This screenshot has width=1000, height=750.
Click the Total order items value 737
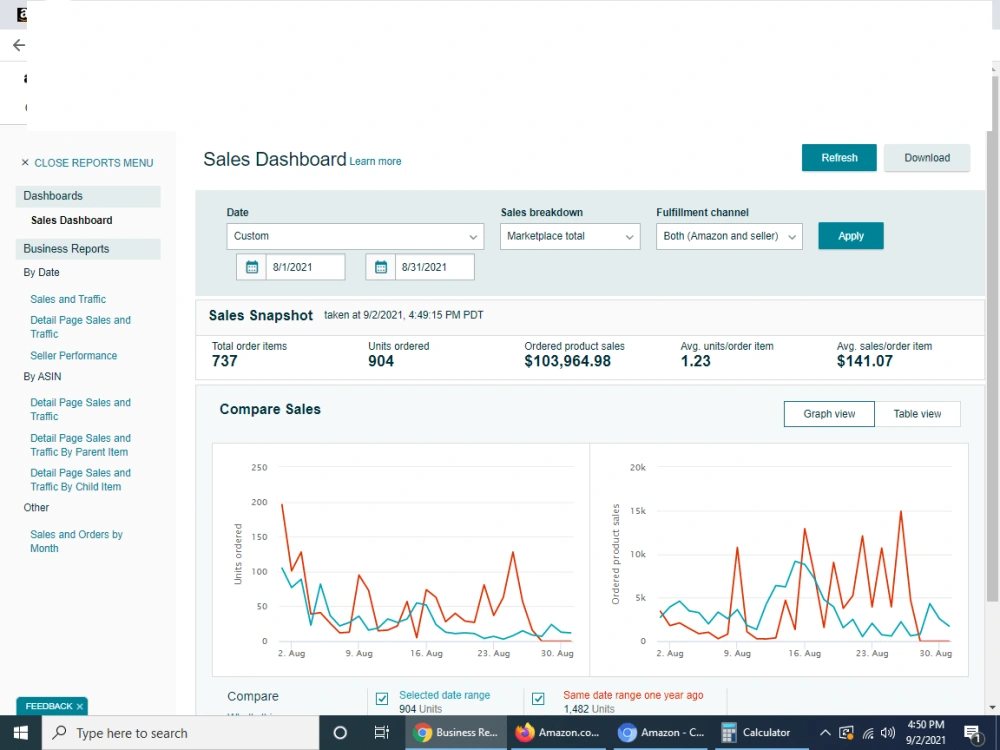pos(224,362)
